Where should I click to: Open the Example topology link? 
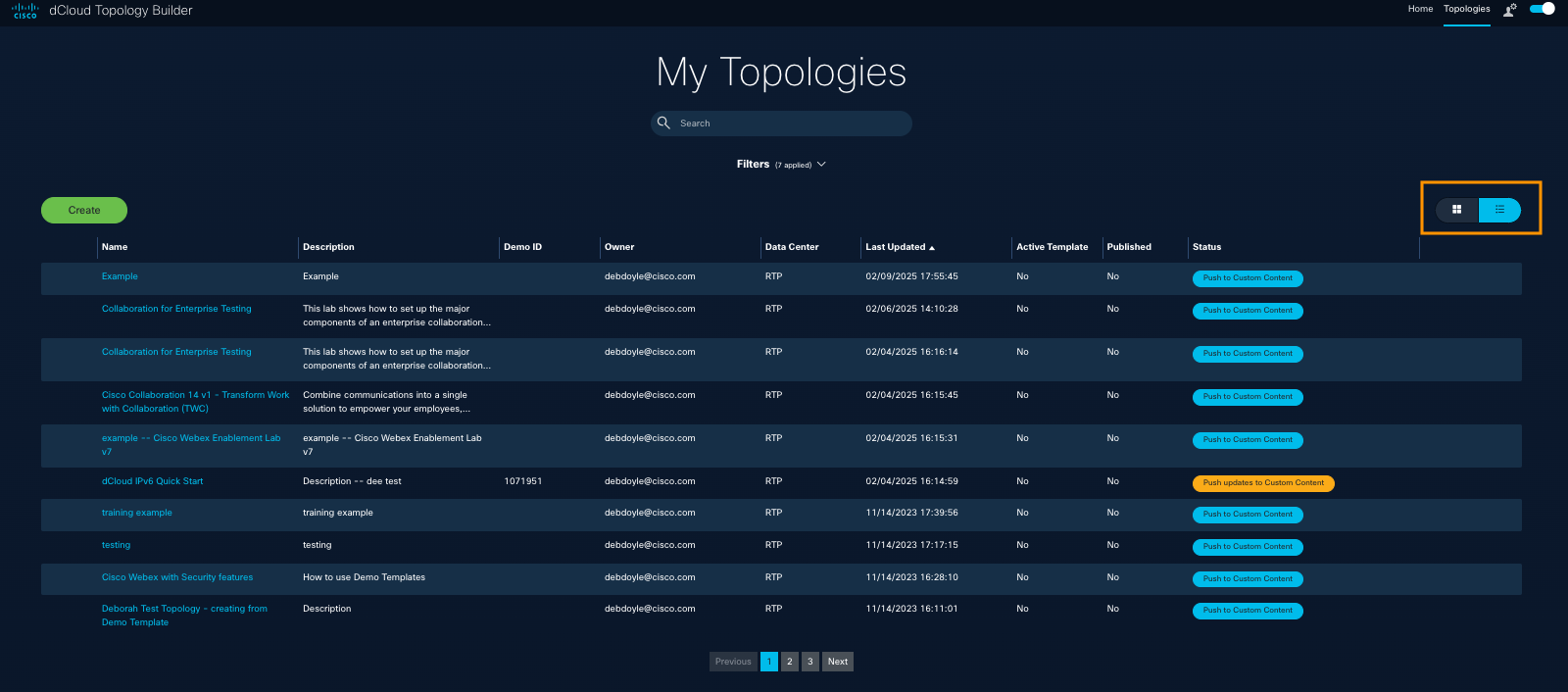pos(120,276)
